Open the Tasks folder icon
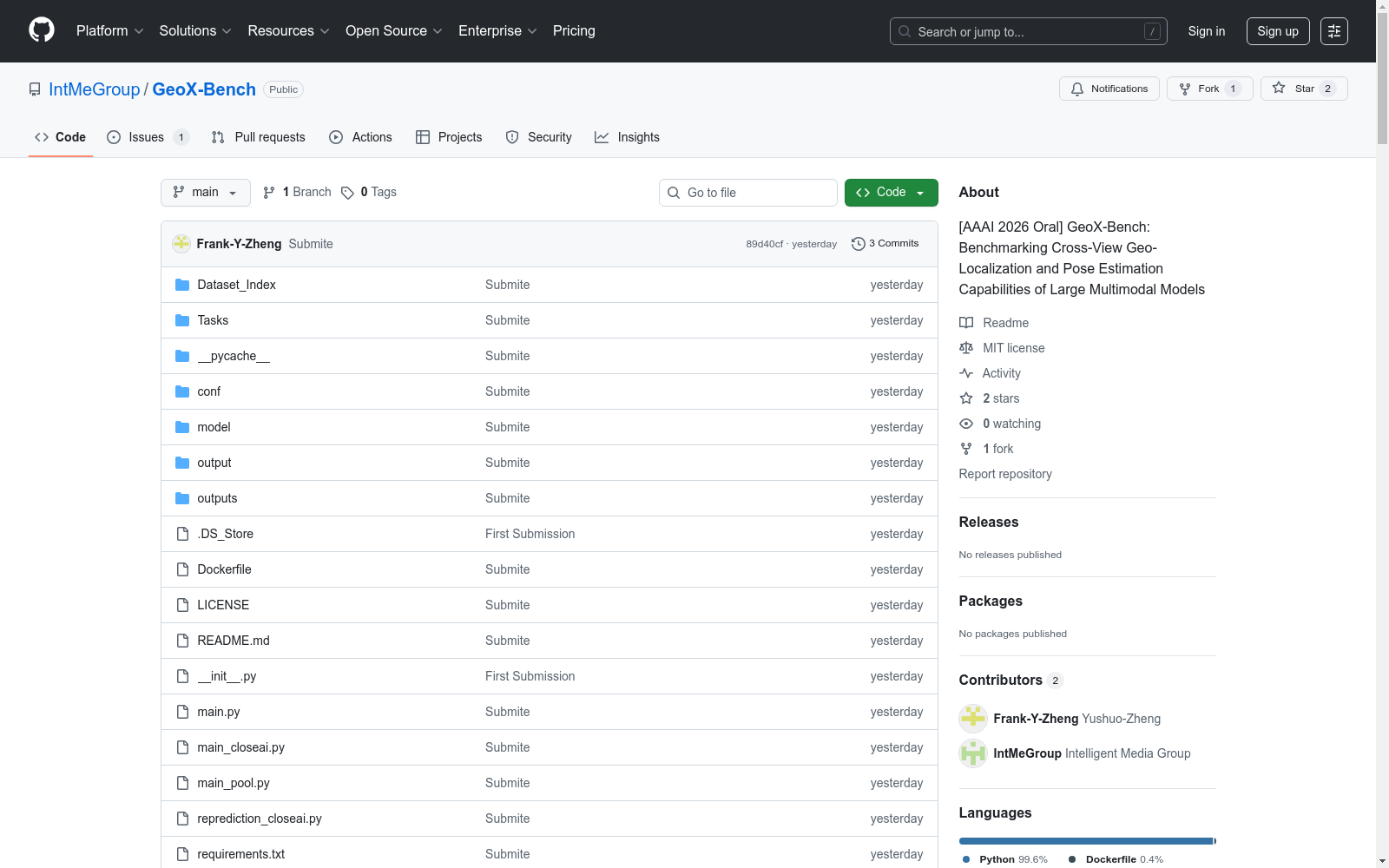 point(182,320)
